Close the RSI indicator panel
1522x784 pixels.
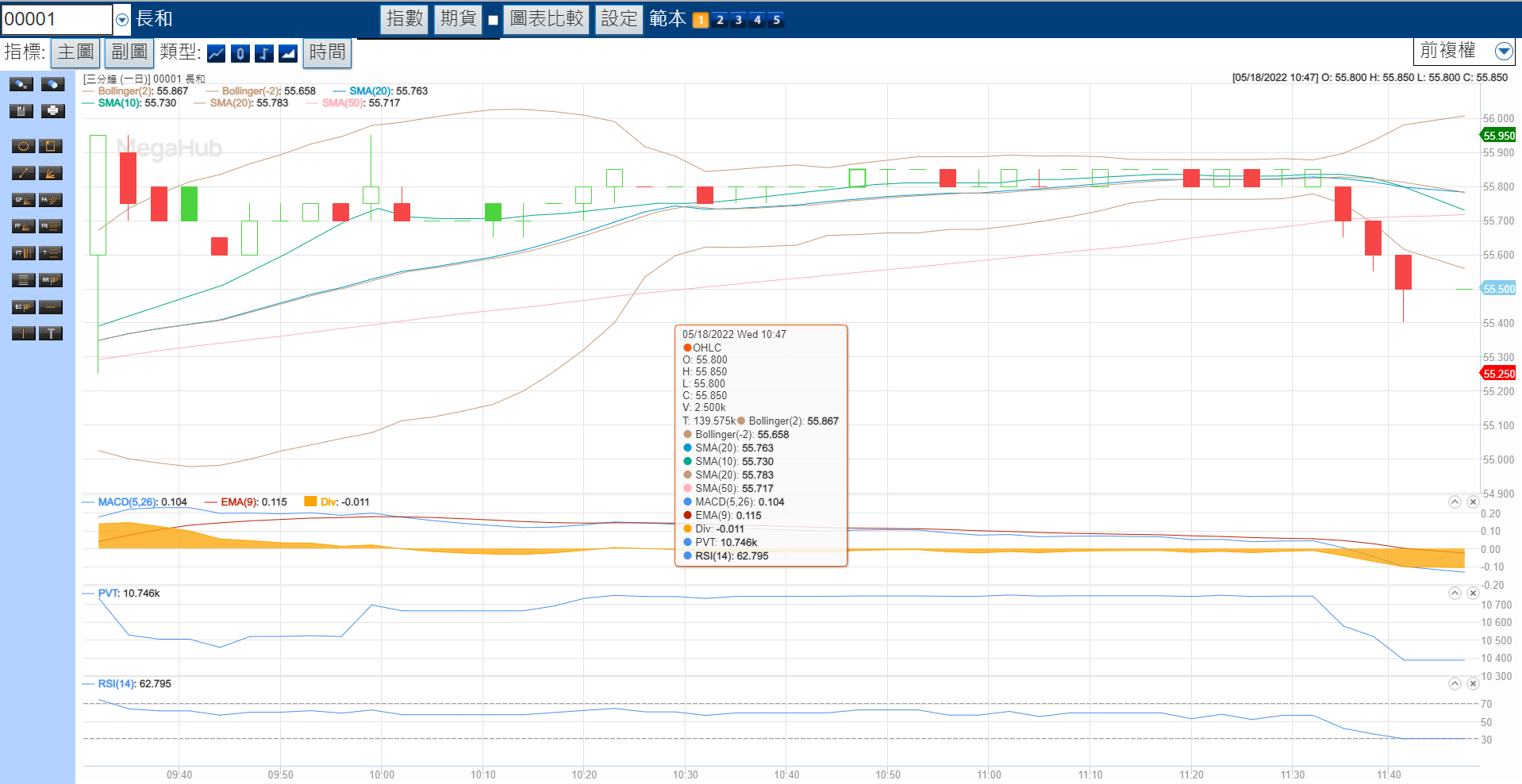1473,684
